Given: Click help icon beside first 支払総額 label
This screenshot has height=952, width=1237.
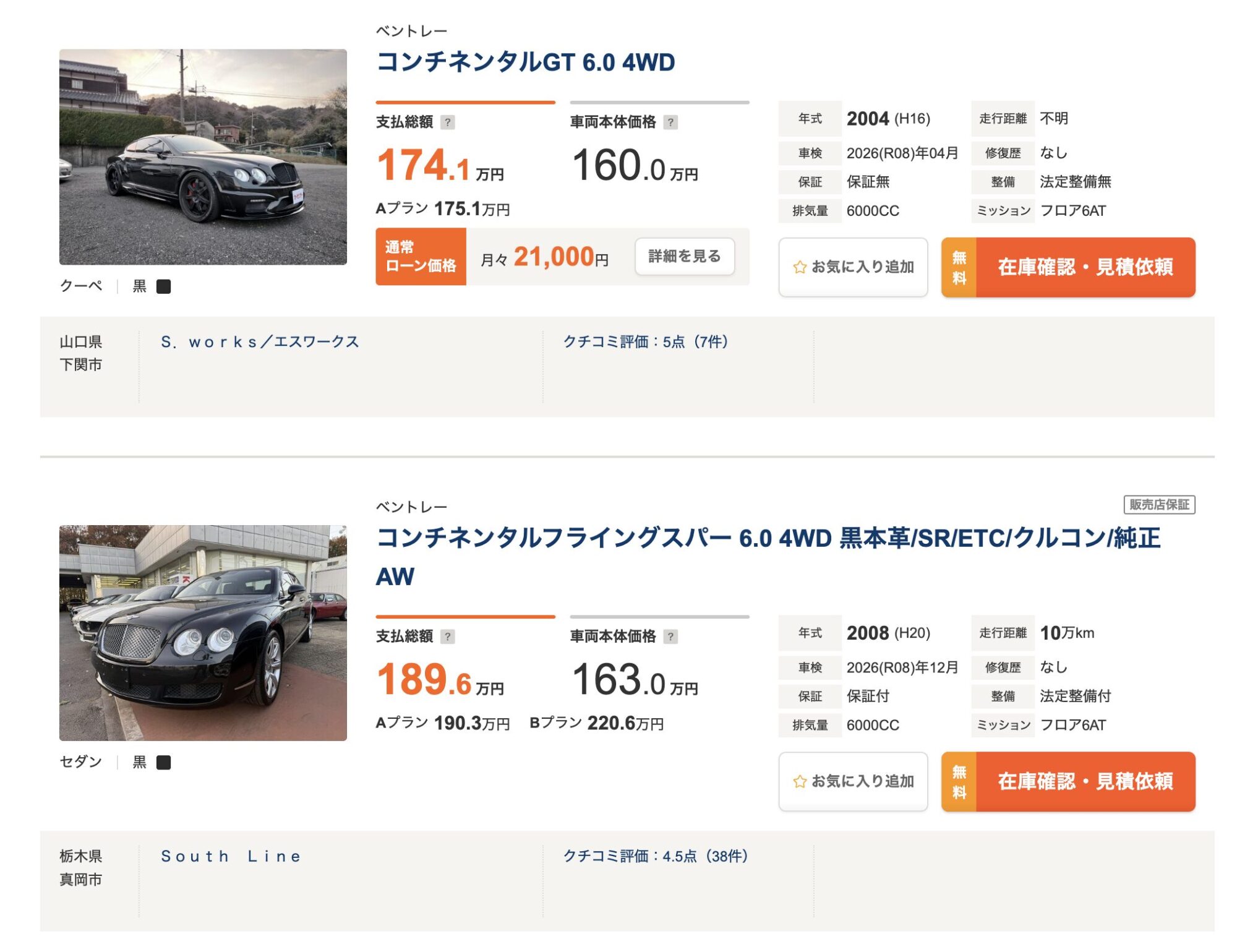Looking at the screenshot, I should pos(448,122).
